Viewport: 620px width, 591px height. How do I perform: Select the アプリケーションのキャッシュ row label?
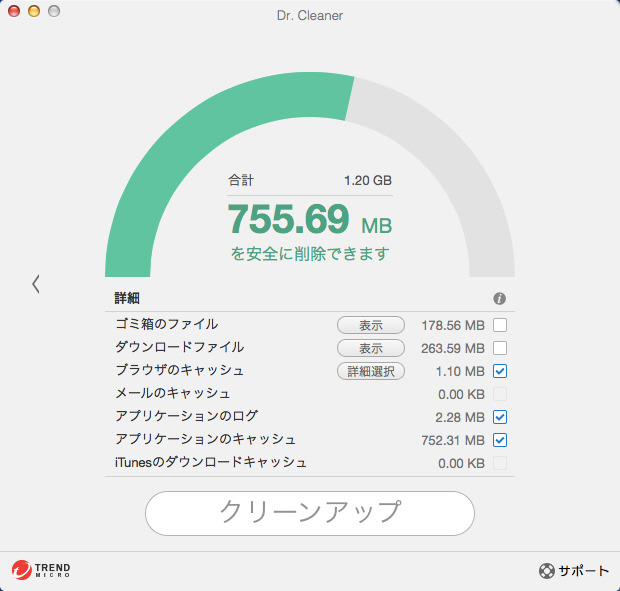[x=205, y=439]
